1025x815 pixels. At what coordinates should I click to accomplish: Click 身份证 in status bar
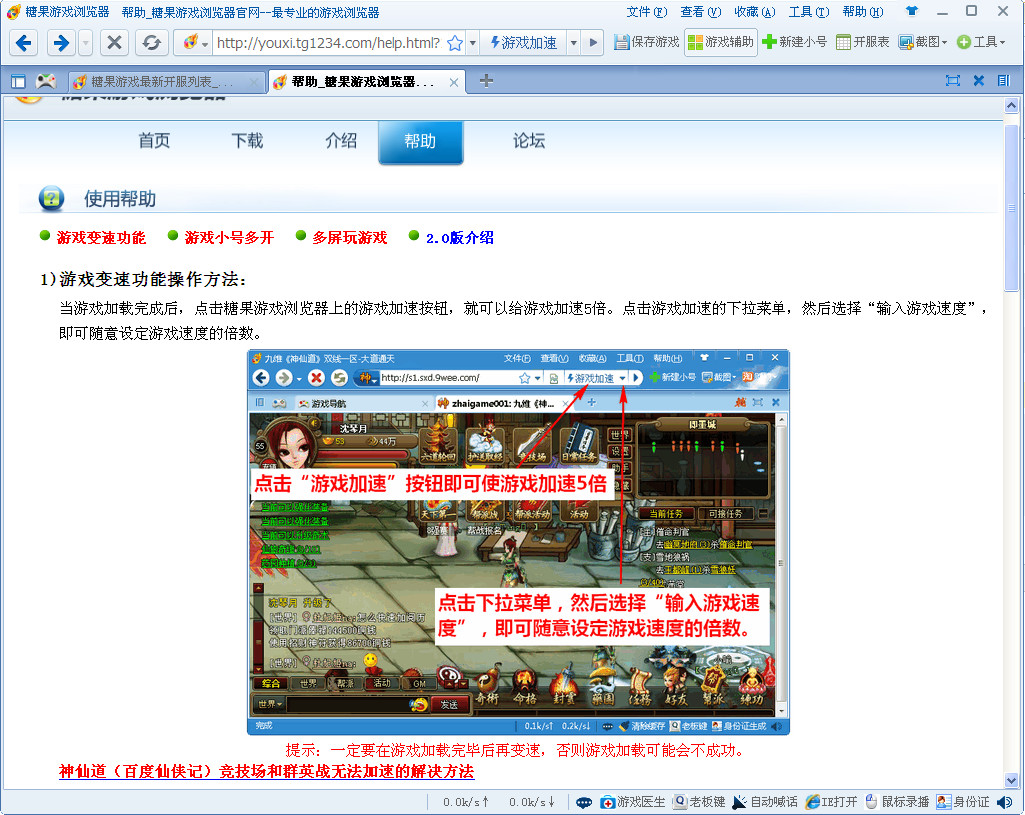(x=963, y=802)
